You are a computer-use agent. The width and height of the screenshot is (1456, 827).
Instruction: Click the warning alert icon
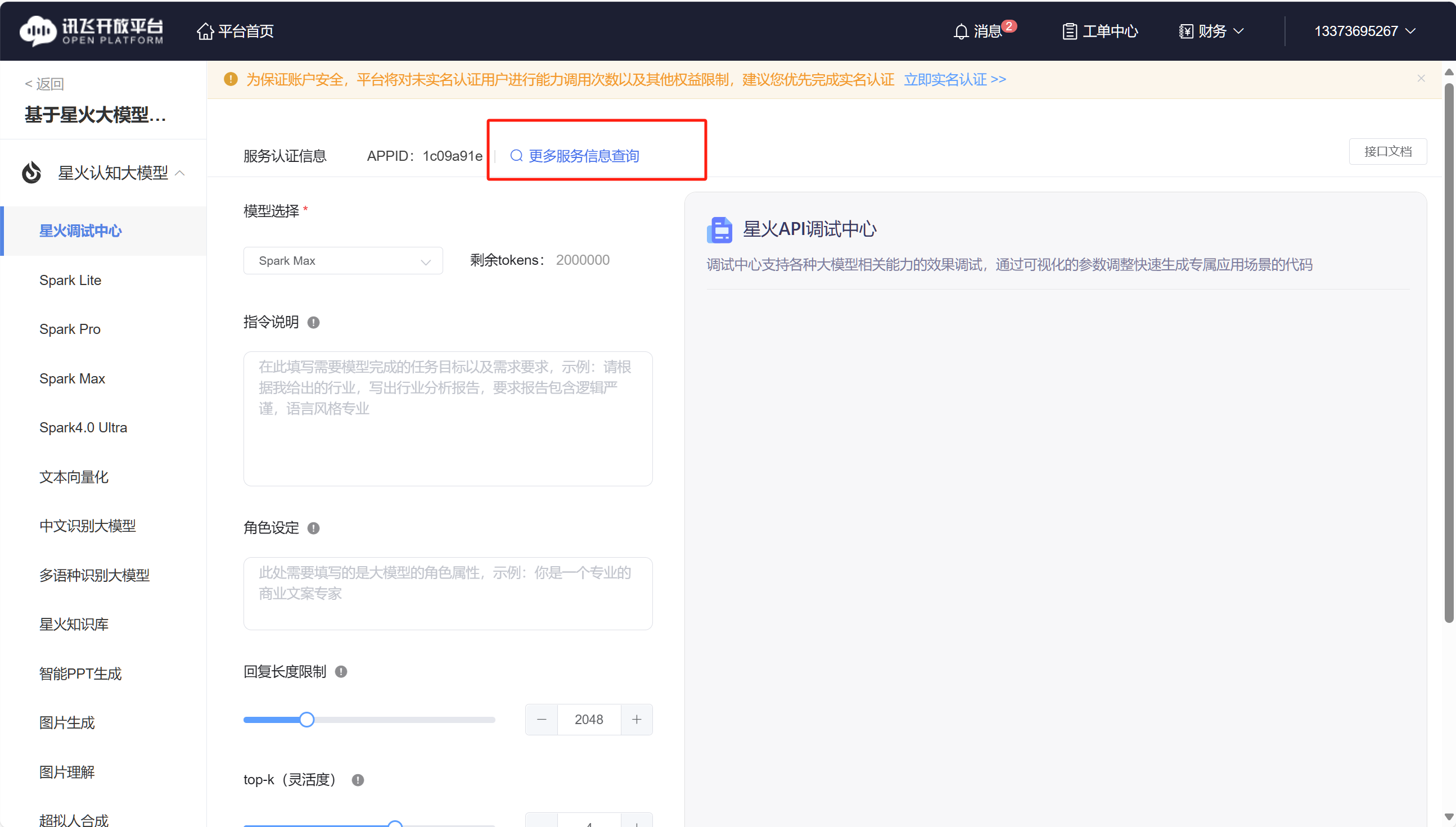(231, 80)
